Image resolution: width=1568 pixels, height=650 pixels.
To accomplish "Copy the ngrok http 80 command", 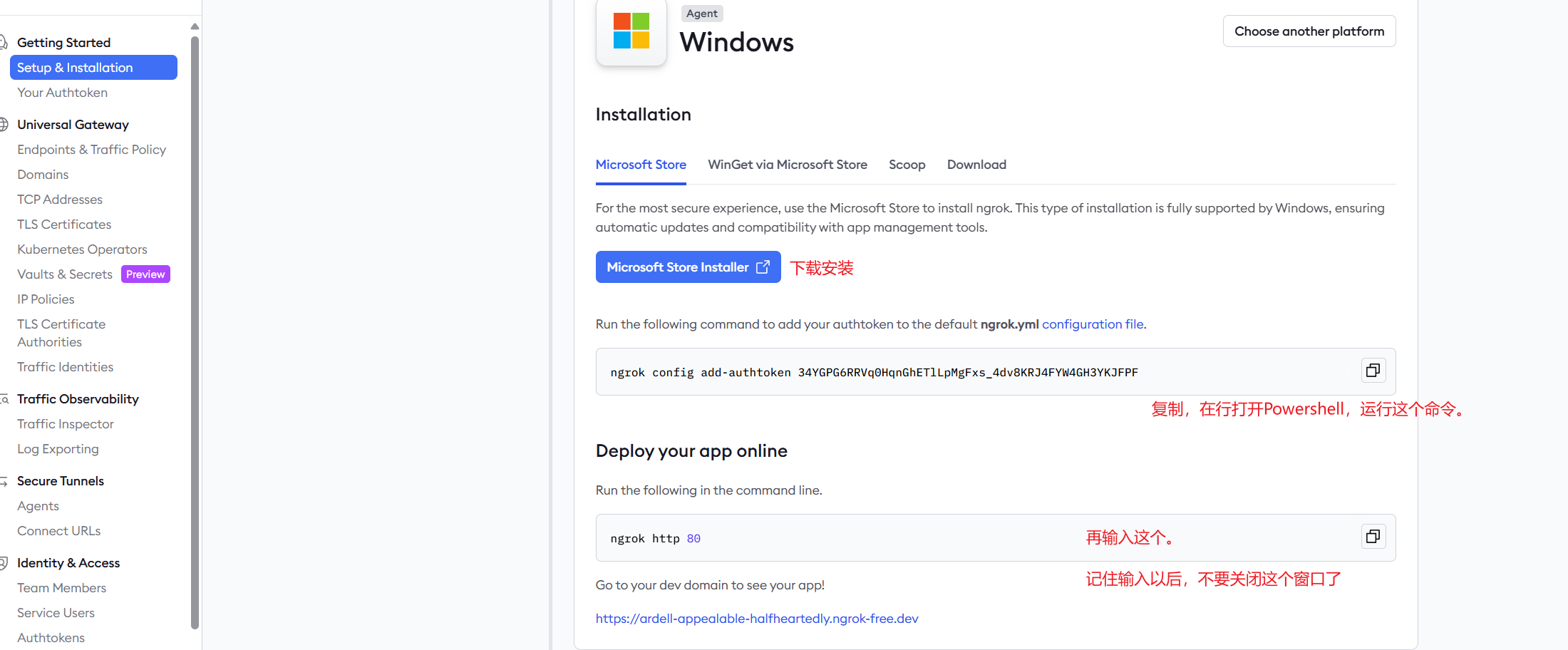I will (x=1373, y=537).
